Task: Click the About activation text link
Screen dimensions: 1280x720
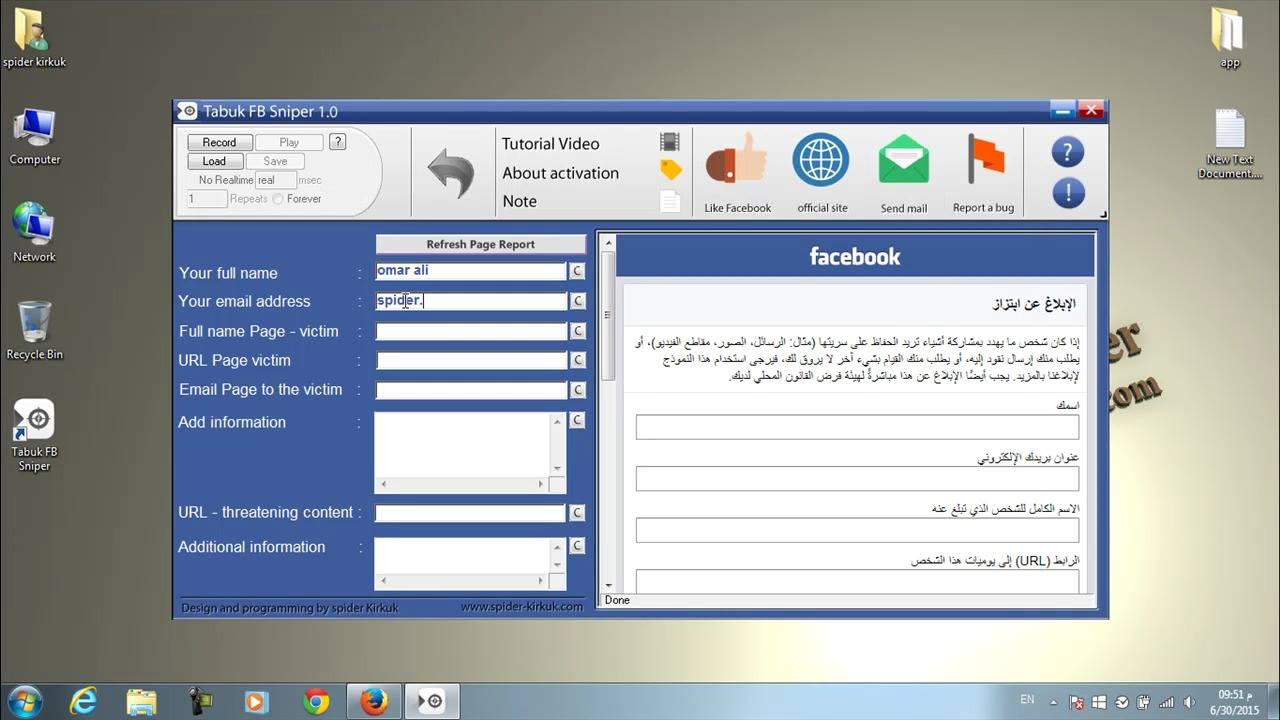Action: pos(560,173)
